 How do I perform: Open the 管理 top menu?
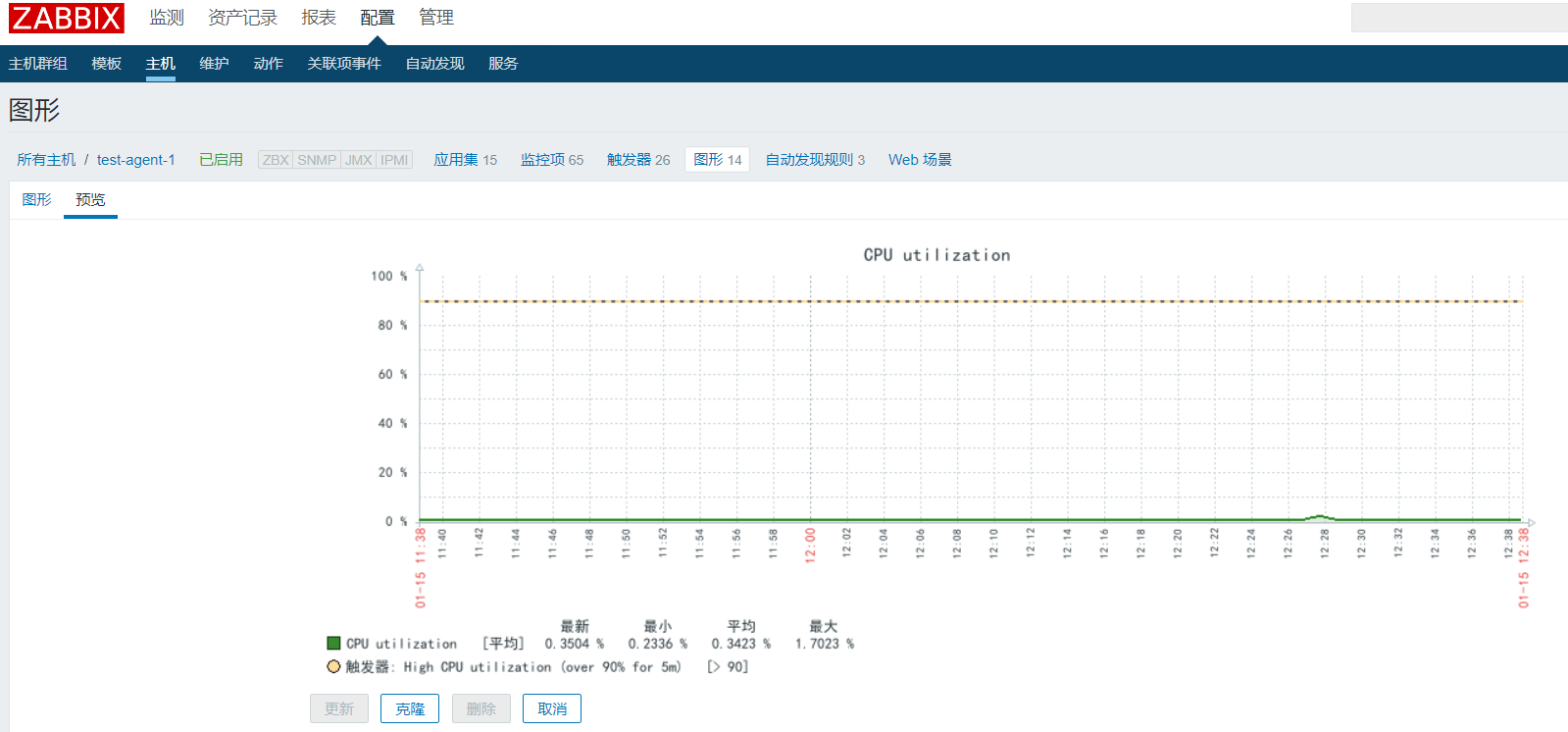[436, 18]
